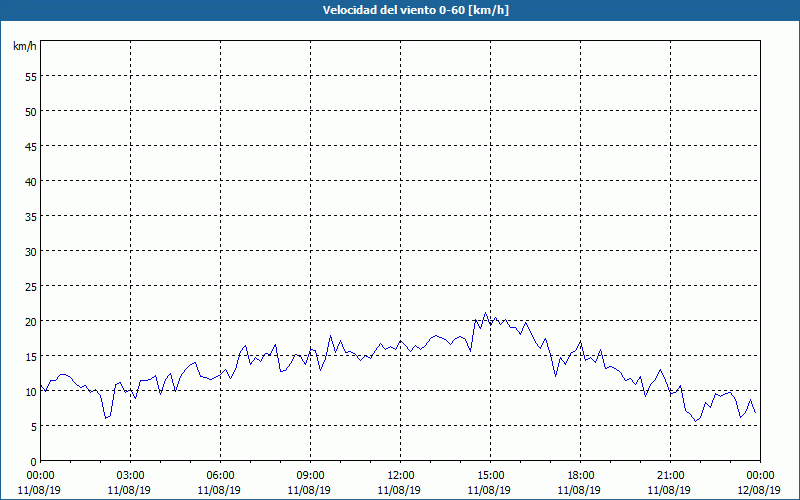
Task: Click the km/h unit label
Action: pyautogui.click(x=24, y=46)
